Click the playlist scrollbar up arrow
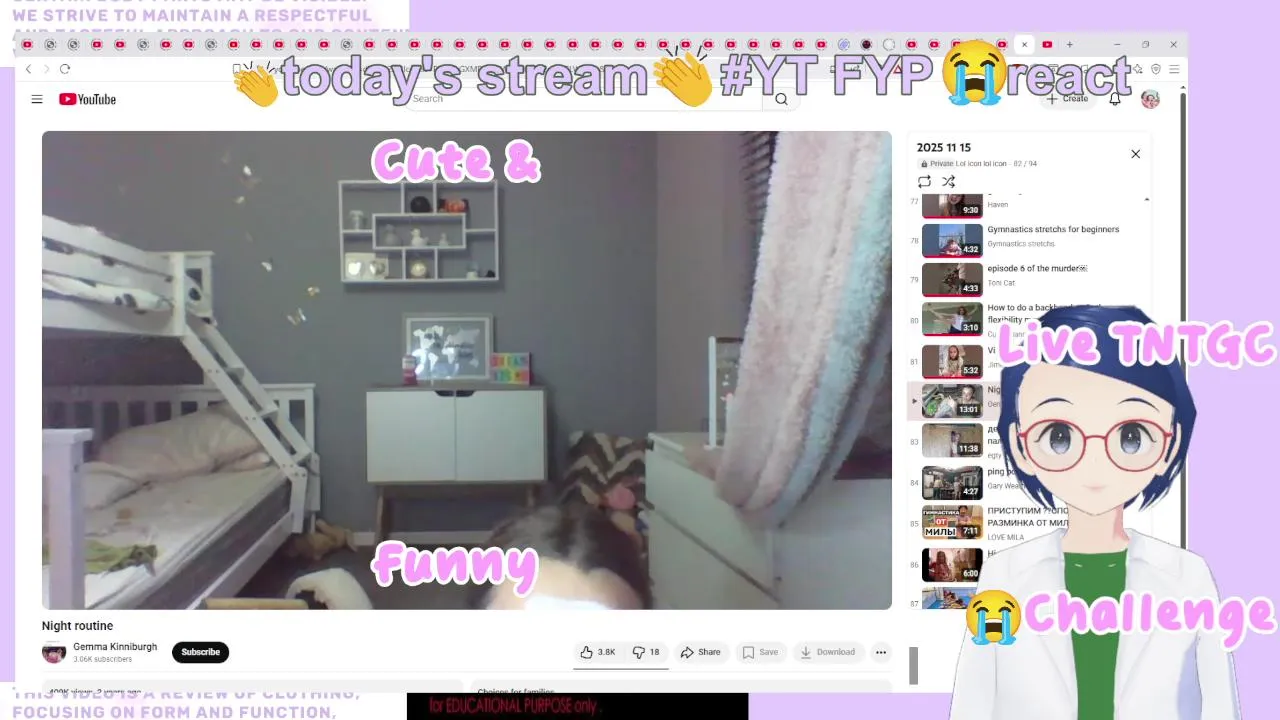1280x720 pixels. 1146,200
